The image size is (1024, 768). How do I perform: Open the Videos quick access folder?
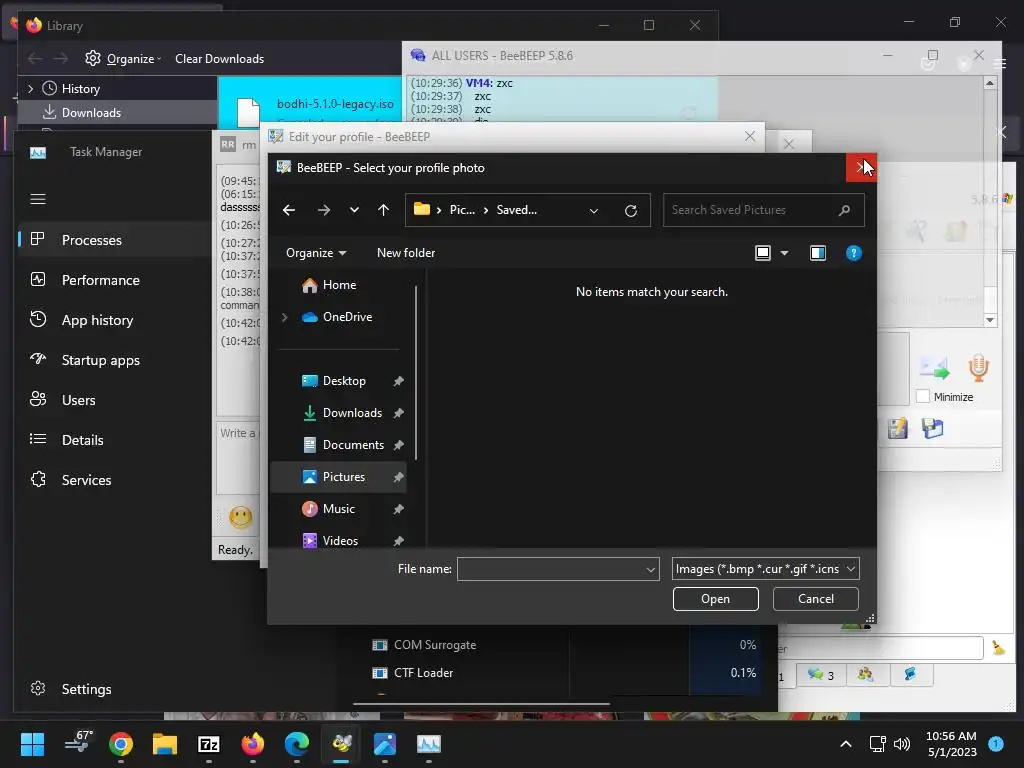(x=330, y=541)
